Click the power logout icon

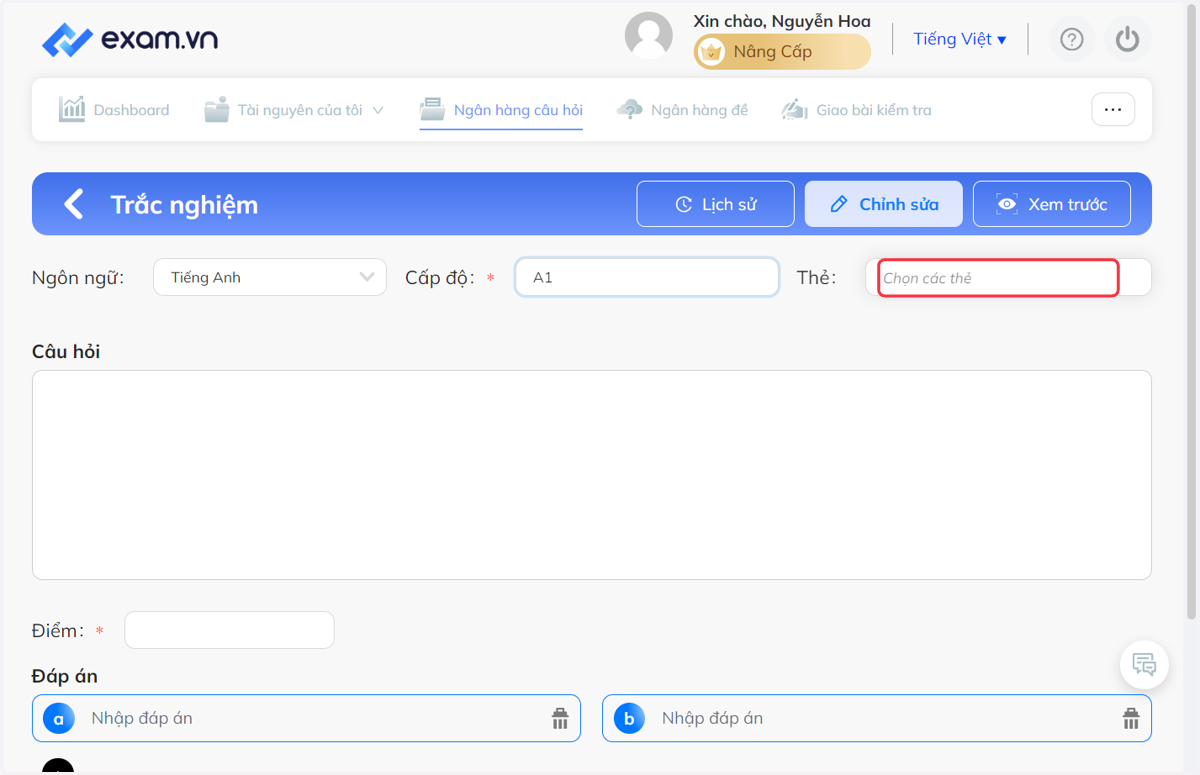(x=1128, y=39)
